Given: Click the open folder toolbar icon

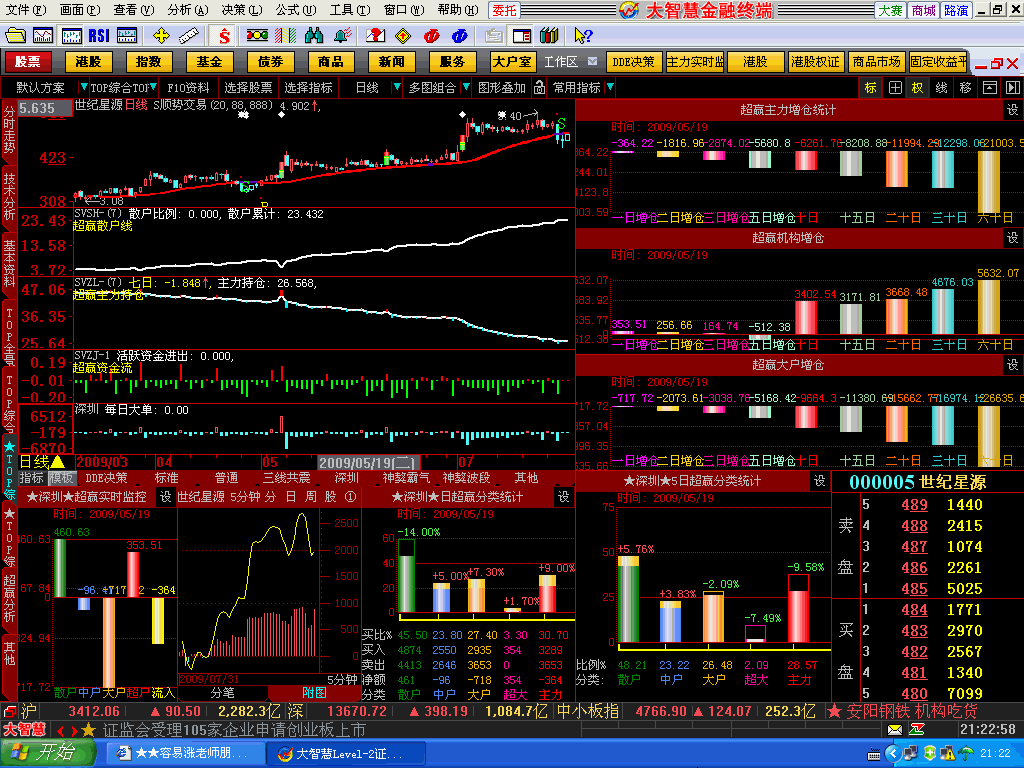Looking at the screenshot, I should [15, 35].
